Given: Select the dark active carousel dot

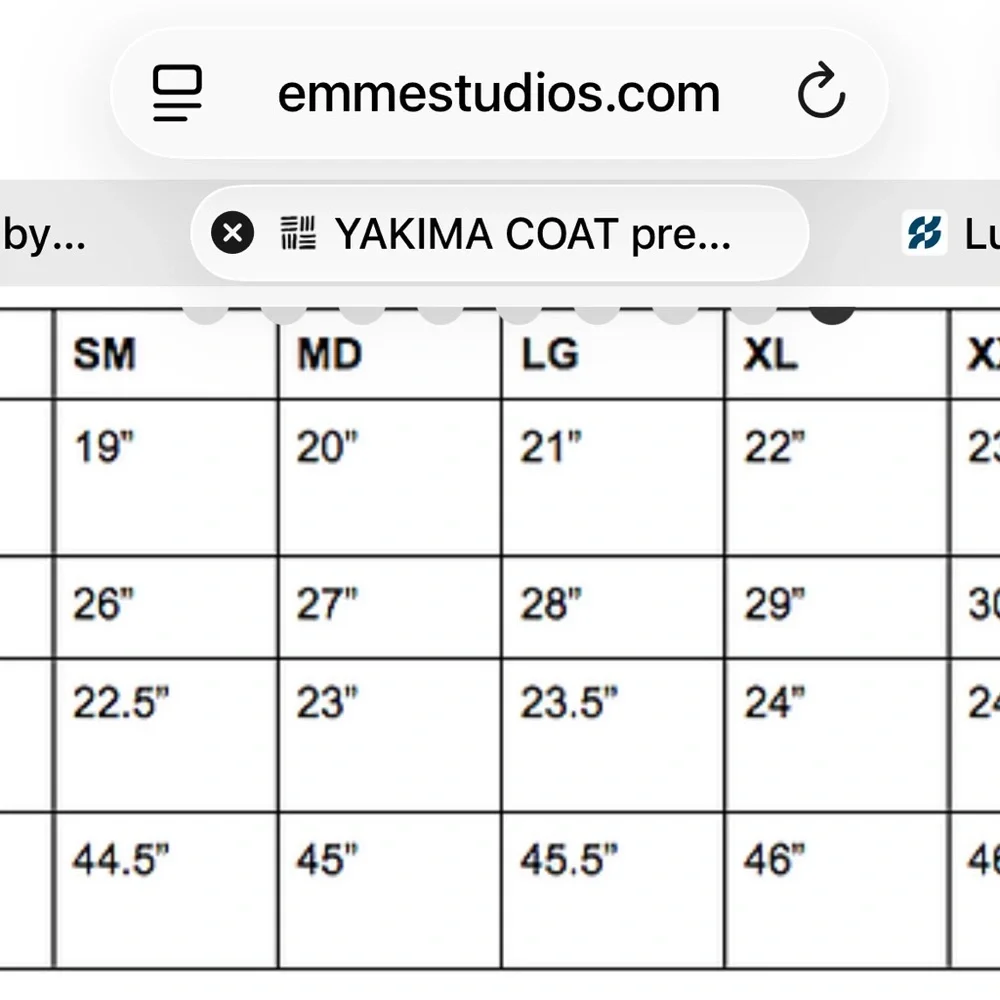Looking at the screenshot, I should pyautogui.click(x=832, y=310).
